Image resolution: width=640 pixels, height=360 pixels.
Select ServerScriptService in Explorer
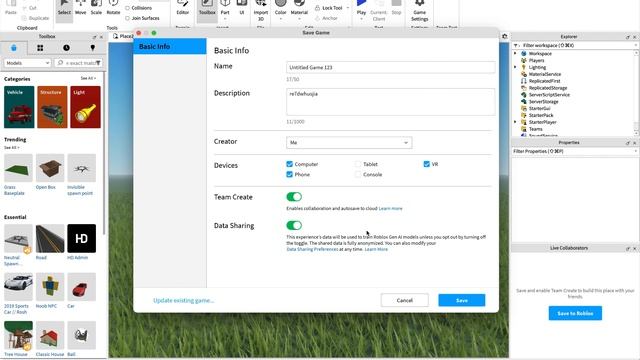(549, 95)
